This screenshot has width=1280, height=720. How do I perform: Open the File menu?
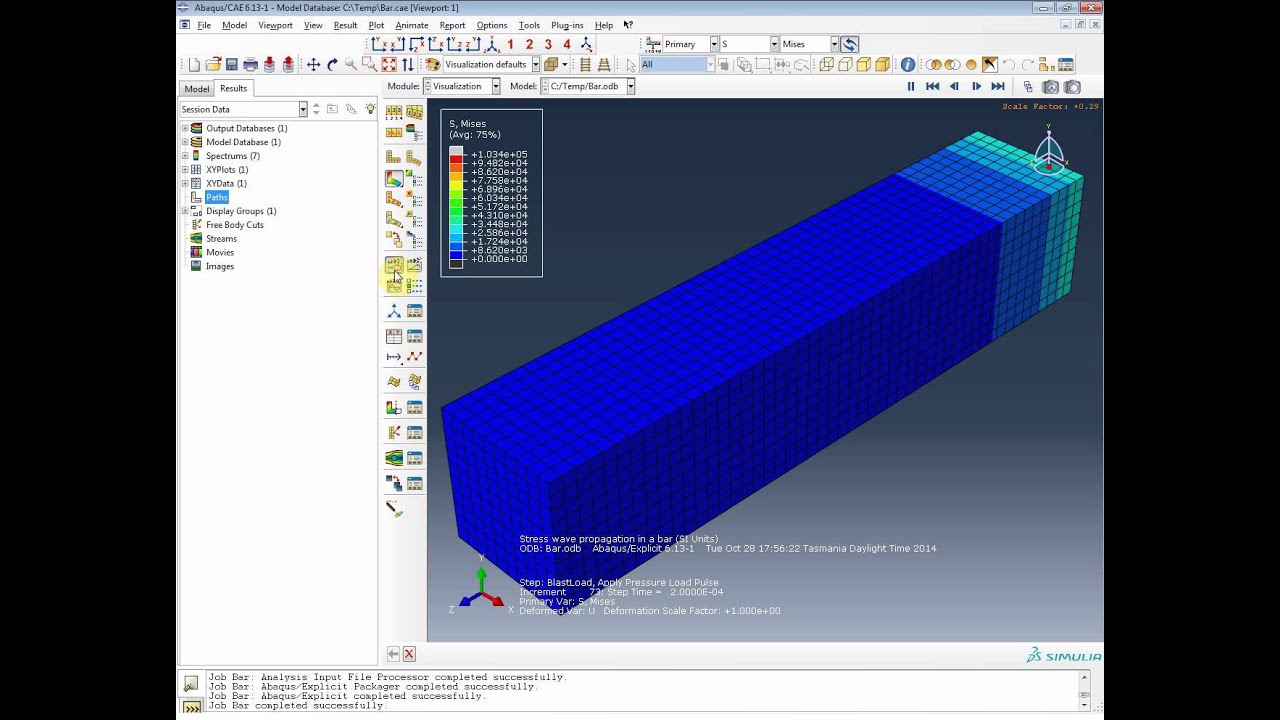click(204, 25)
